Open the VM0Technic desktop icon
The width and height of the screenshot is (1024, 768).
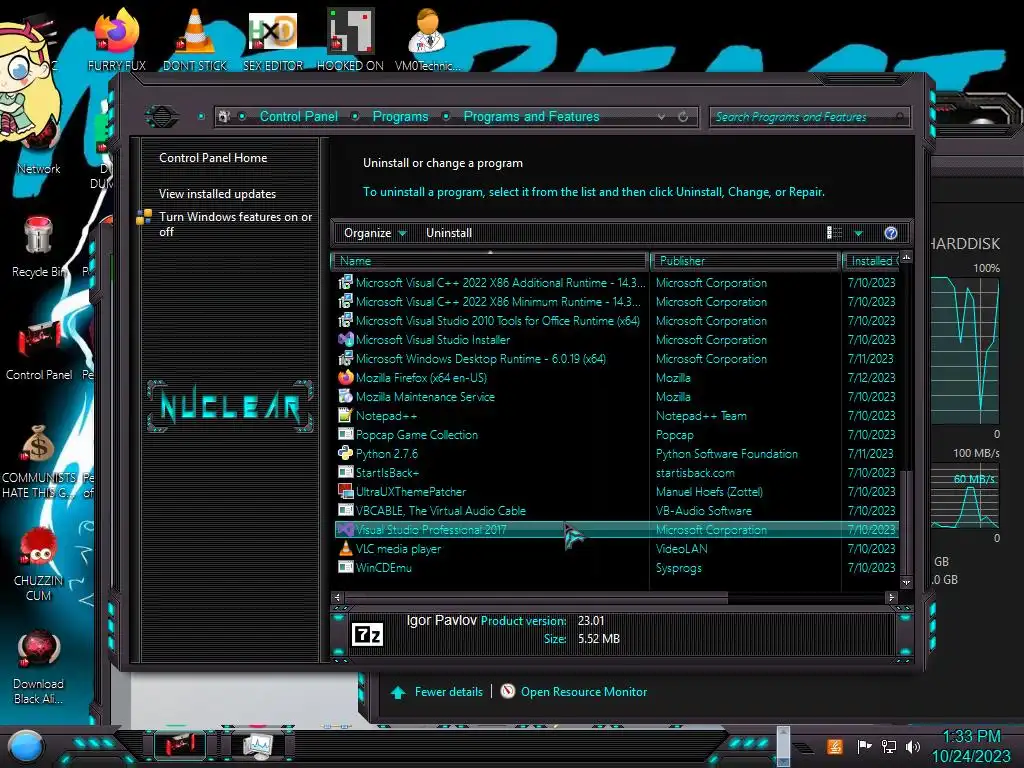coord(427,39)
